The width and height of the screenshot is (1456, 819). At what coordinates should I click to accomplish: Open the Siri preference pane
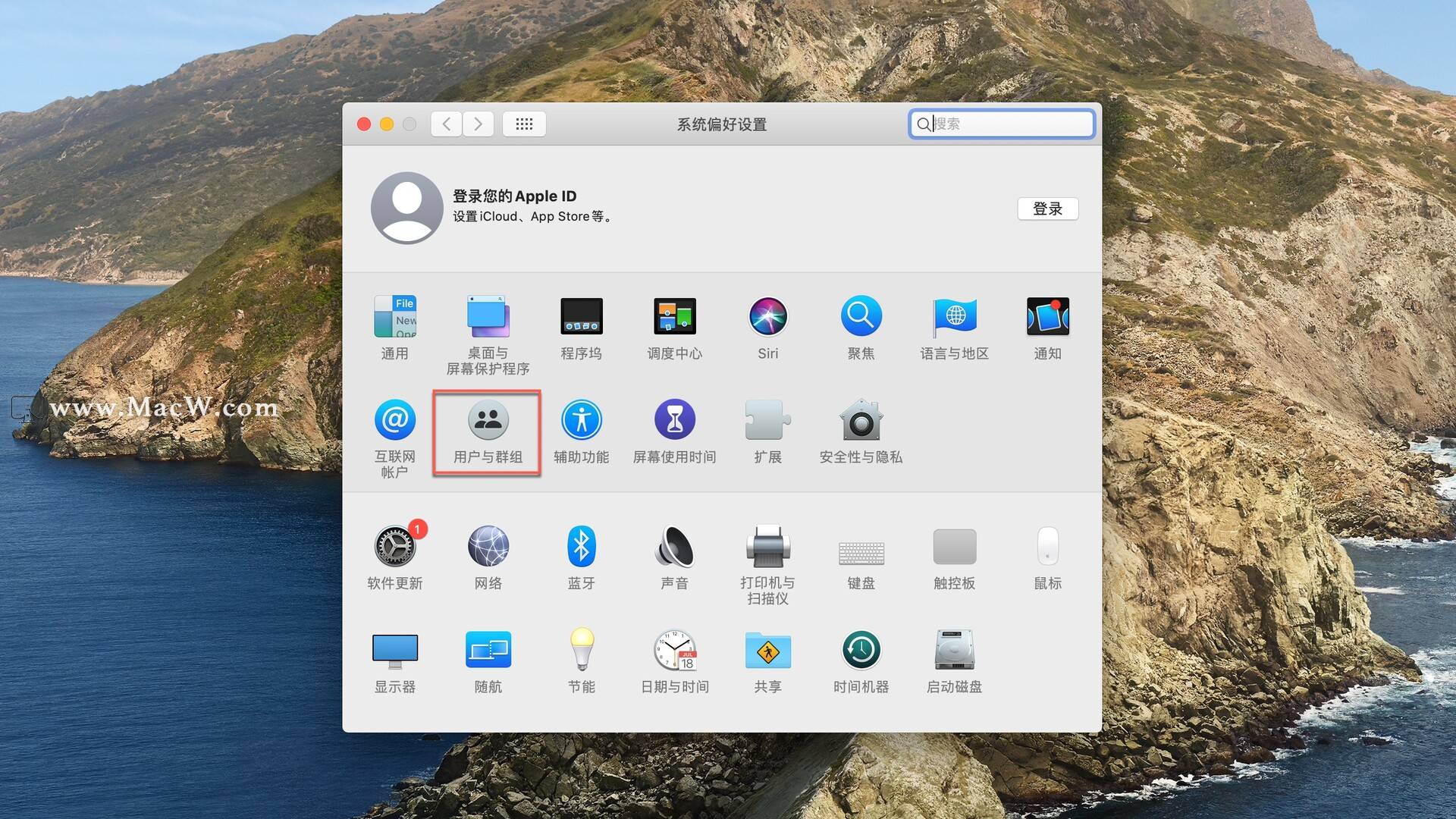[x=767, y=317]
